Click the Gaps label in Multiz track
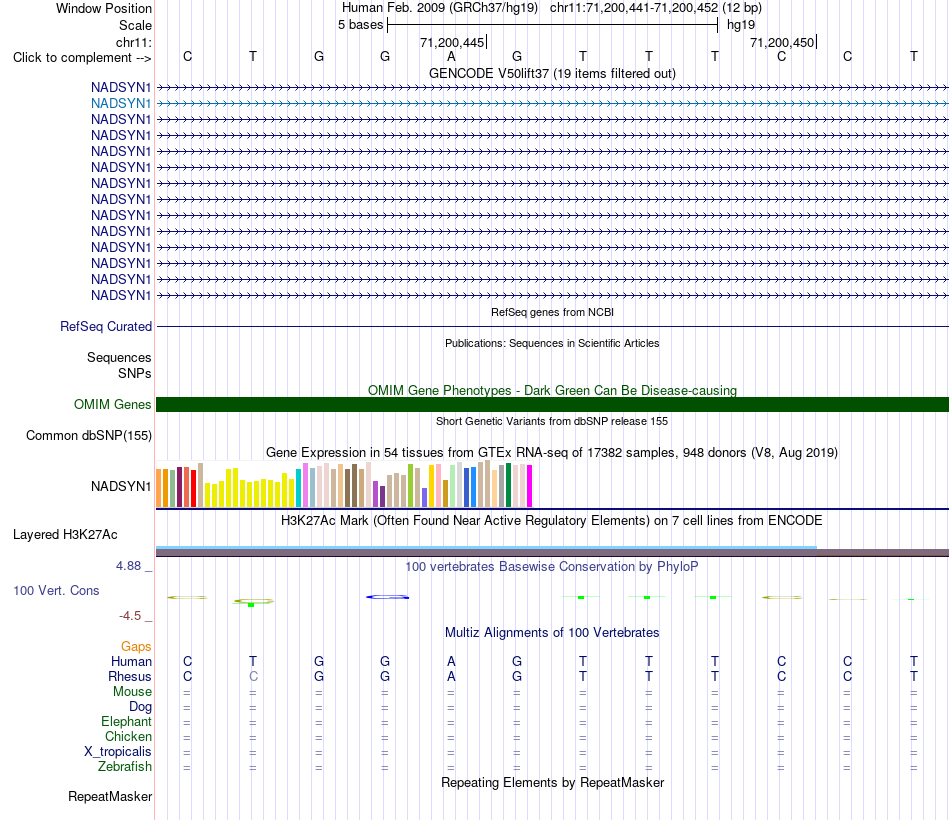950x820 pixels. (136, 647)
